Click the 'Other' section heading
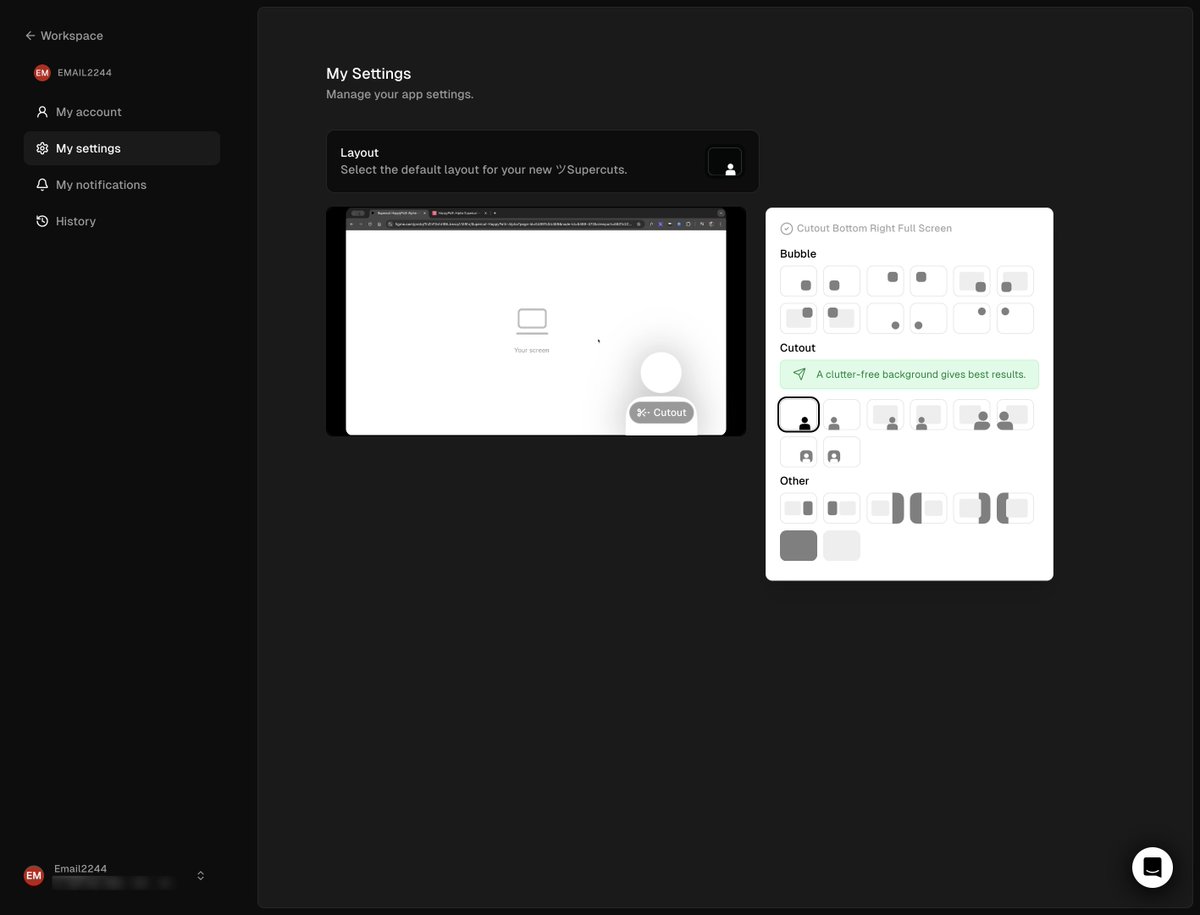1200x915 pixels. (795, 481)
